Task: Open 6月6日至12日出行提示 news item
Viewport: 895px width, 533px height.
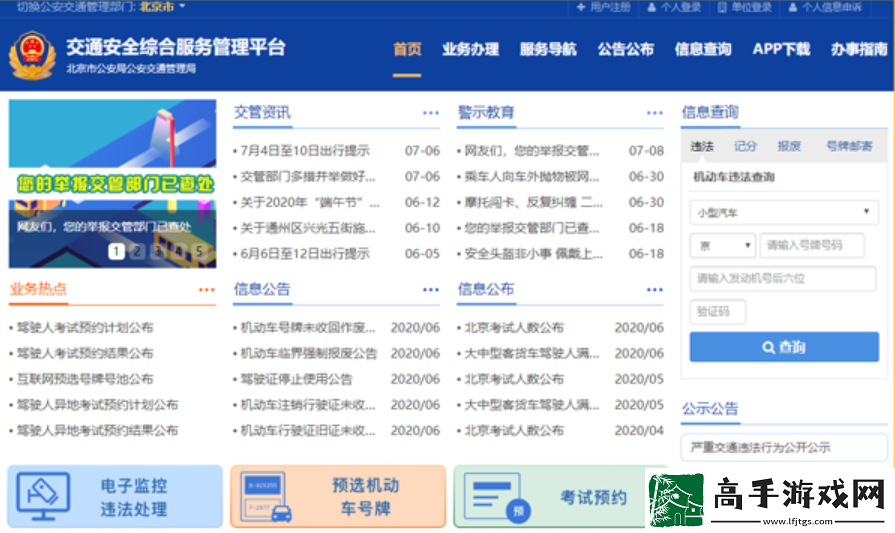Action: tap(305, 253)
